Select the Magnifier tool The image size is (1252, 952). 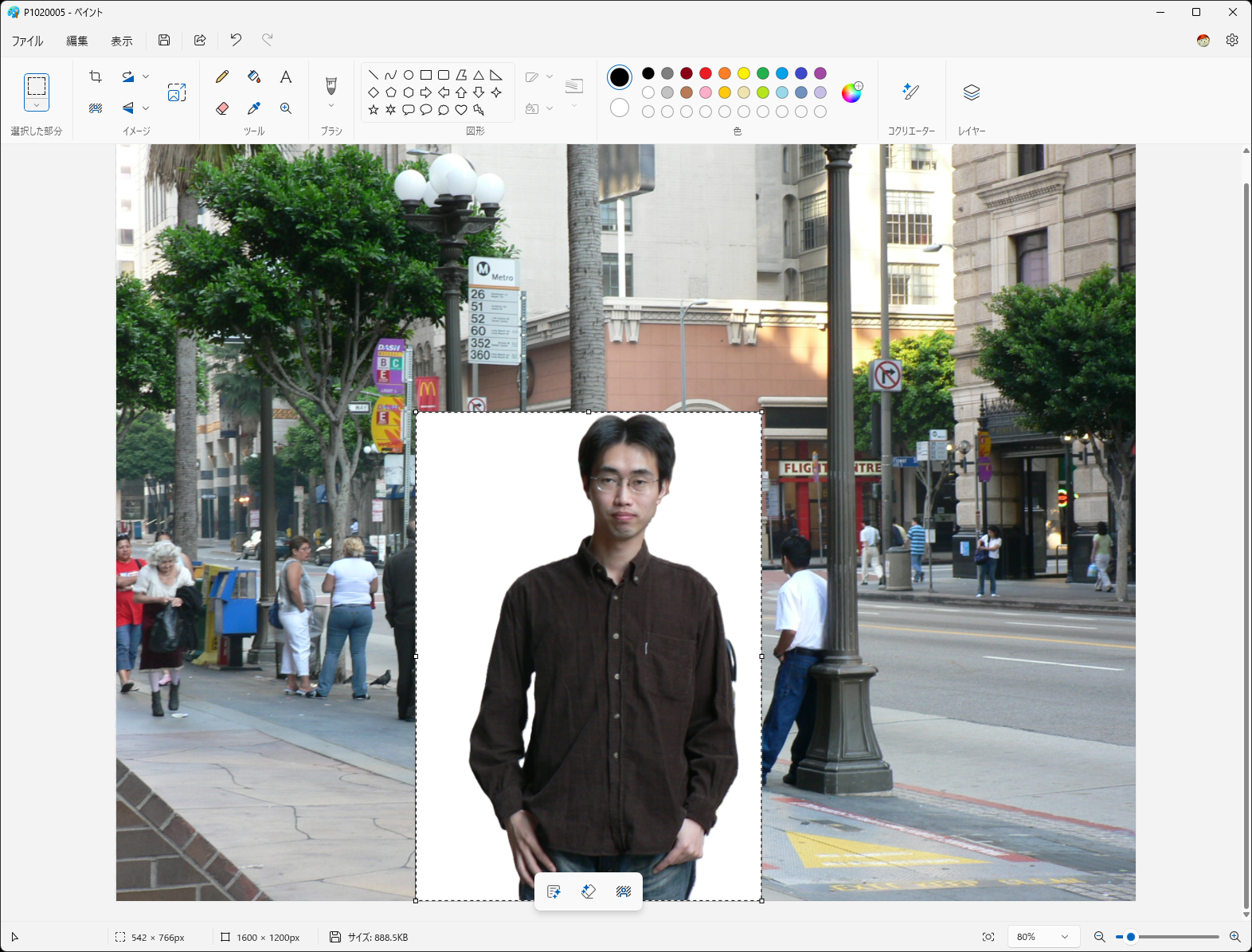[286, 108]
